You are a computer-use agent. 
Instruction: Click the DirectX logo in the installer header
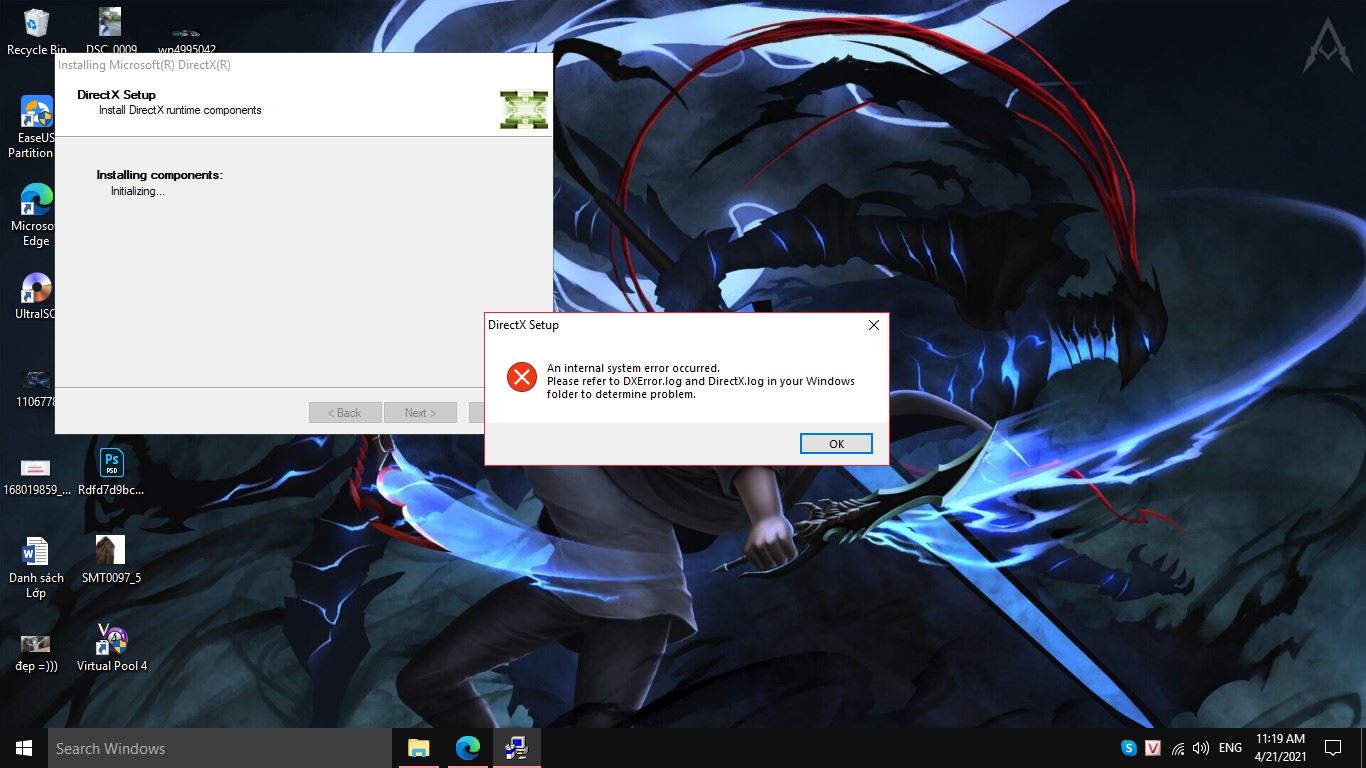point(523,110)
